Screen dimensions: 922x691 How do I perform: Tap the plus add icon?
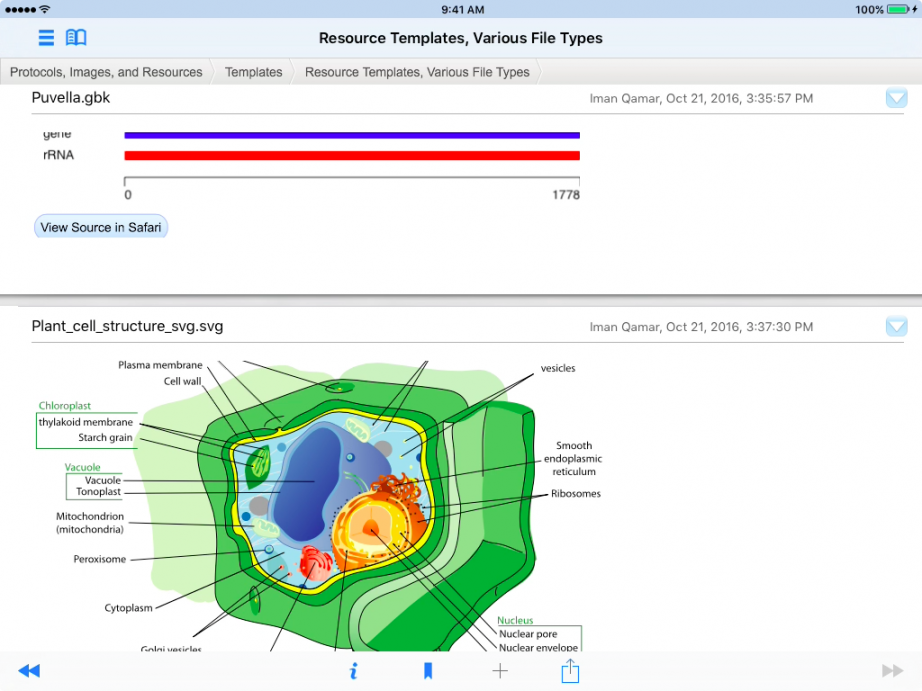pyautogui.click(x=500, y=671)
